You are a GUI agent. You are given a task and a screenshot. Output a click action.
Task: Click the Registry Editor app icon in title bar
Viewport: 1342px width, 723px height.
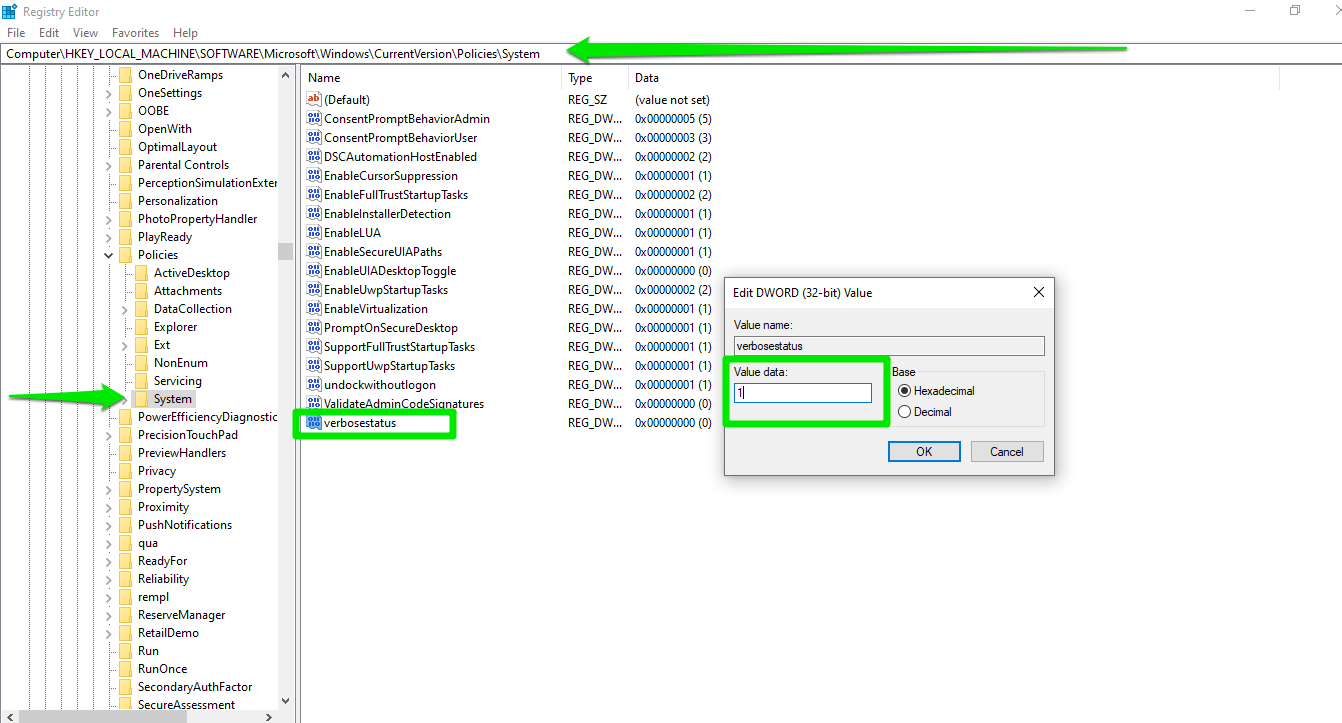(10, 11)
